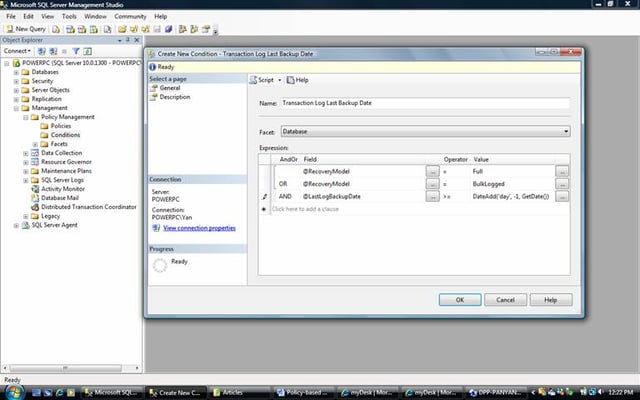Select the Database Mail node icon

(36, 198)
